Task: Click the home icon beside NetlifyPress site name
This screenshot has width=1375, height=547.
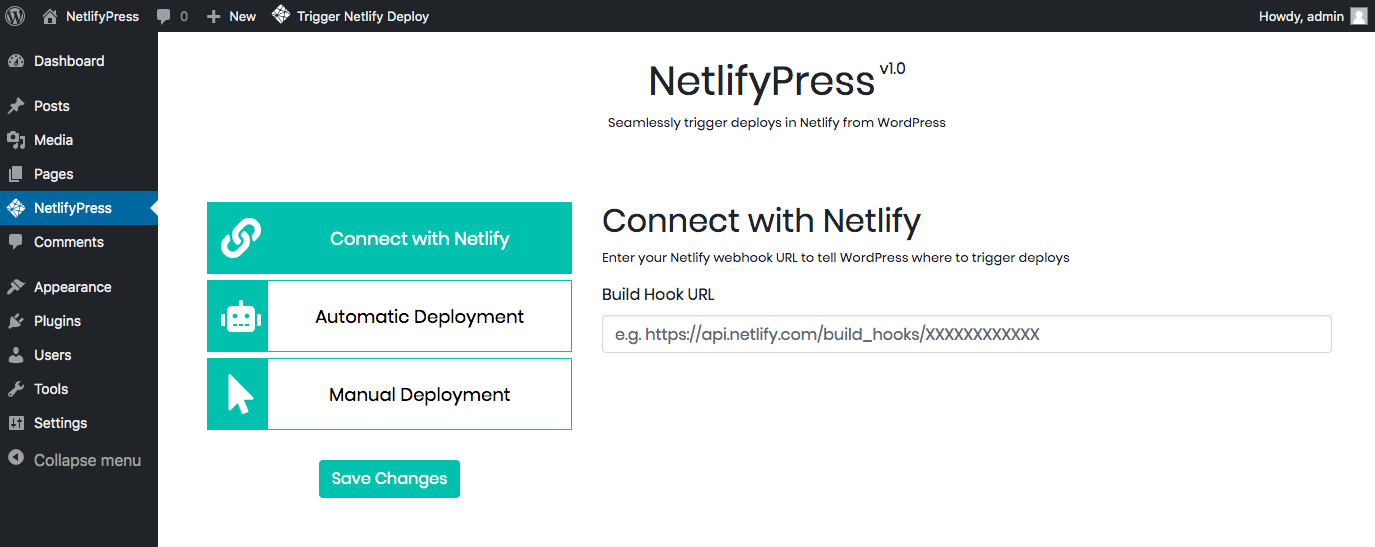Action: point(50,16)
